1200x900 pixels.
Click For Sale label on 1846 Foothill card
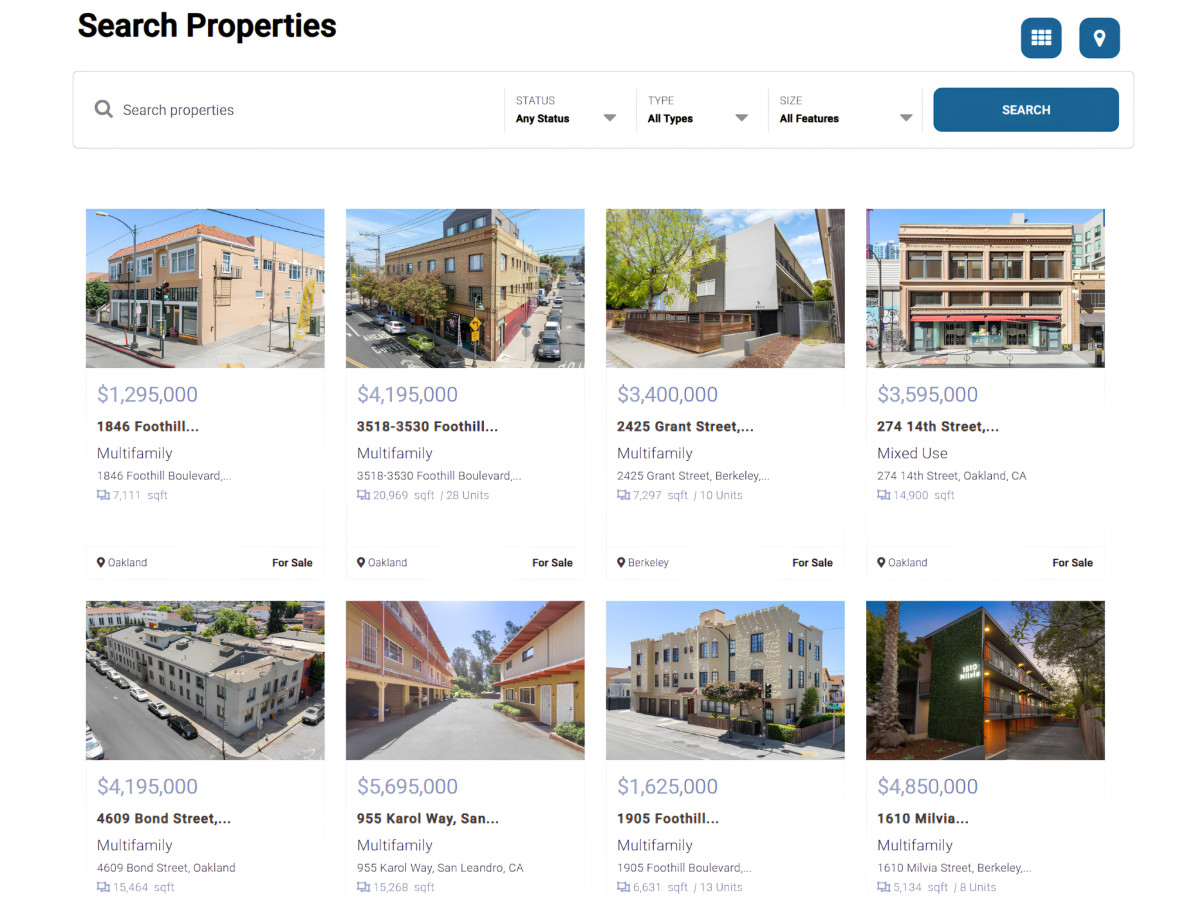tap(292, 563)
